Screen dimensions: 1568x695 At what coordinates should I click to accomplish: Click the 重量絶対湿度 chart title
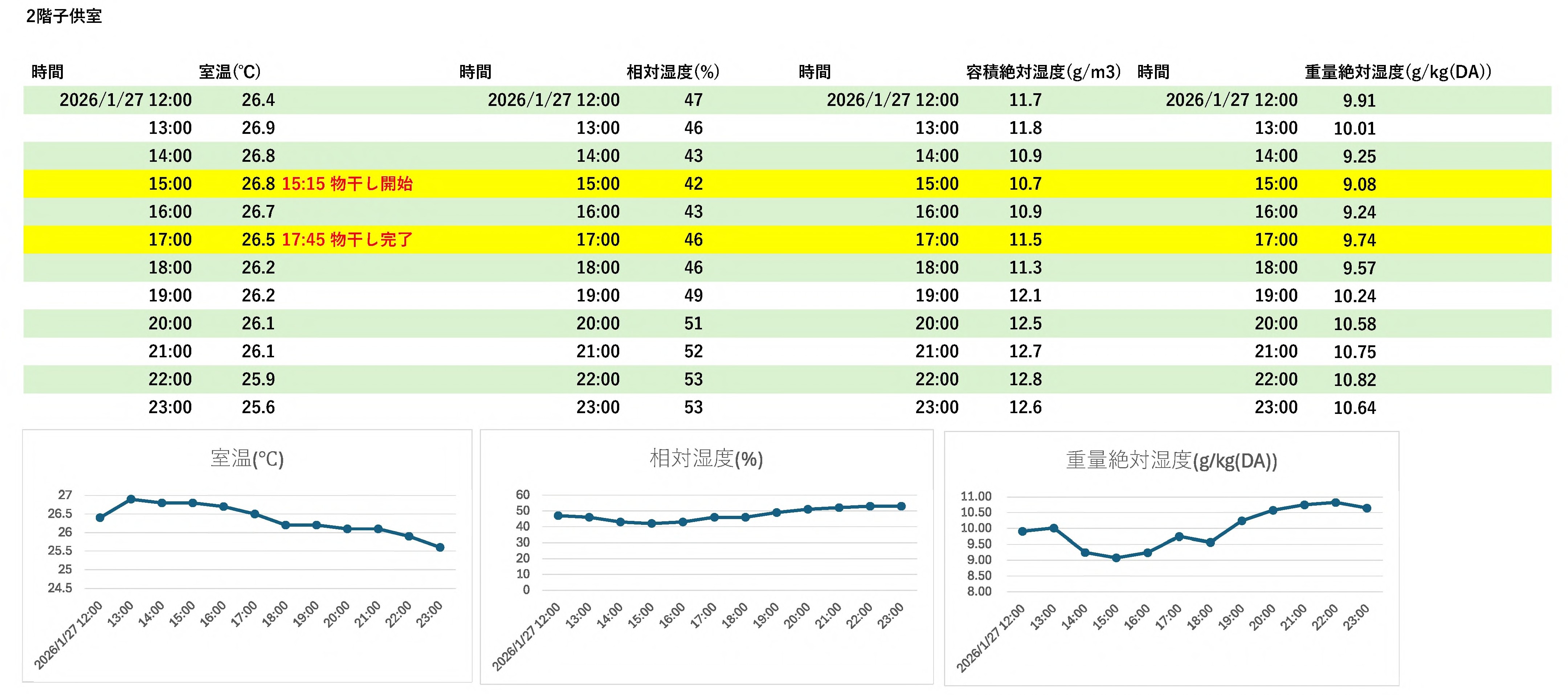click(1171, 460)
